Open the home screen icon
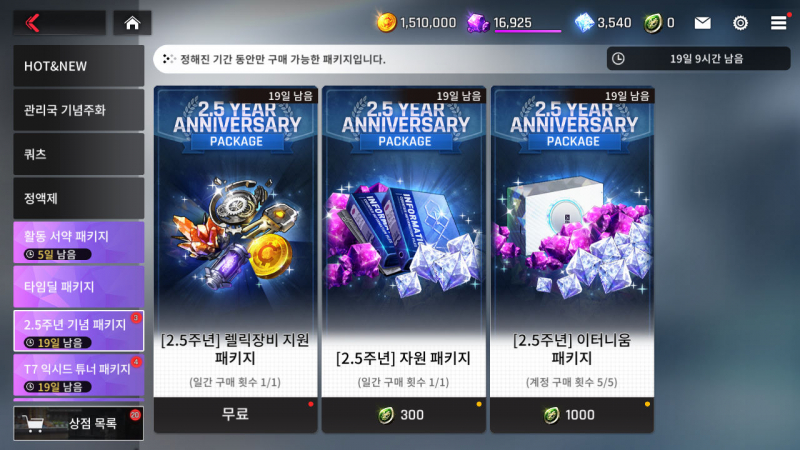 coord(132,23)
